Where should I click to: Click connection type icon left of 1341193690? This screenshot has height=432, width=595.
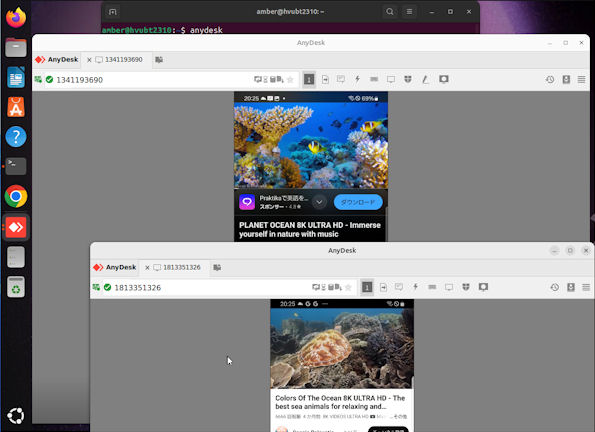pos(38,79)
